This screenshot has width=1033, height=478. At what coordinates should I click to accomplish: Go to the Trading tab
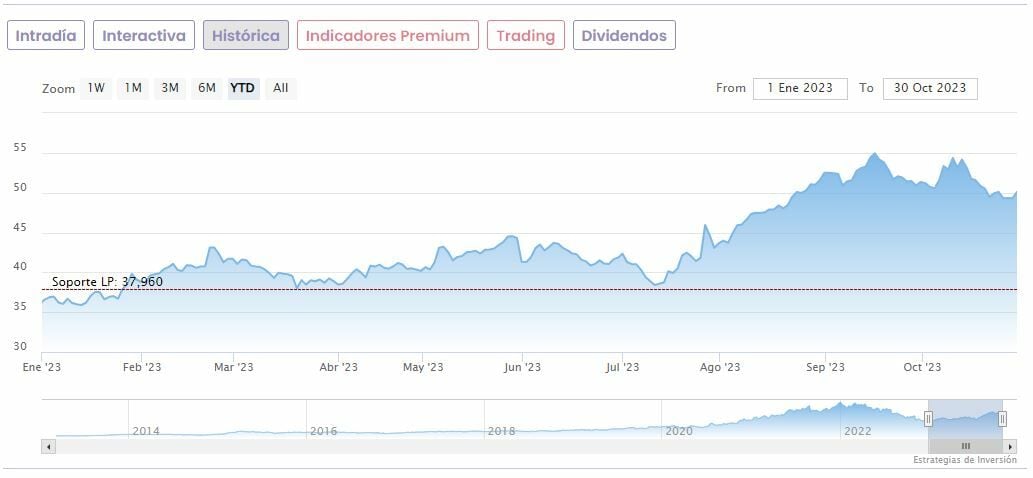point(525,36)
